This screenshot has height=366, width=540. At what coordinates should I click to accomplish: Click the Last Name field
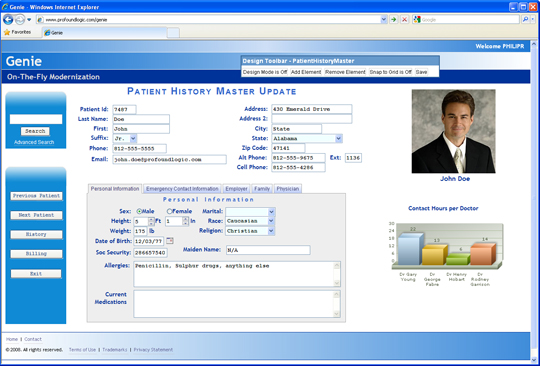[x=141, y=119]
